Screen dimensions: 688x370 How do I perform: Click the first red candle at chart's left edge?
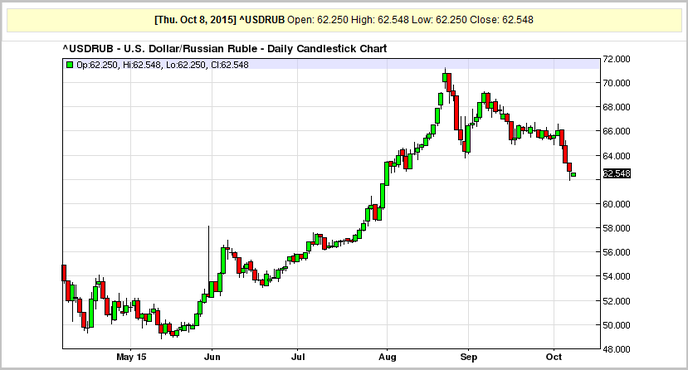[64, 273]
